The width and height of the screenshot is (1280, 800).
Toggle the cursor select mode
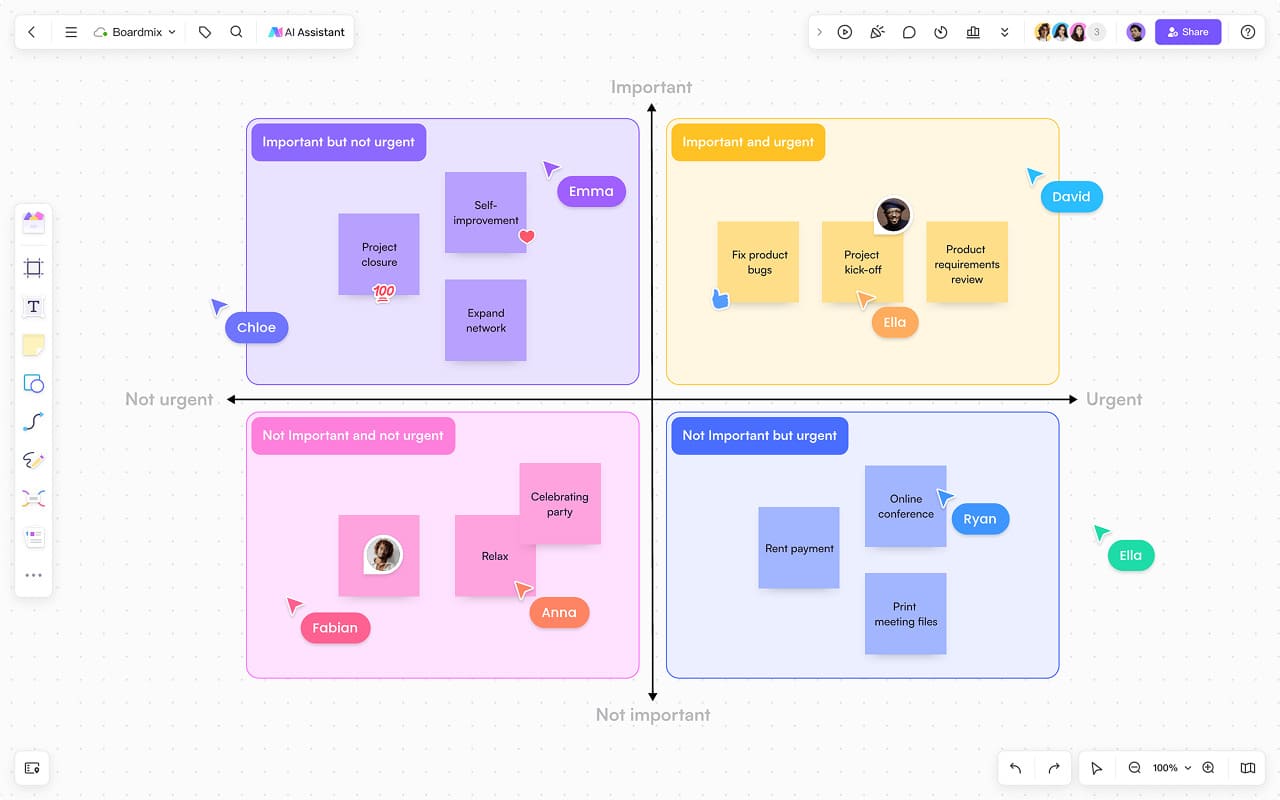[1097, 768]
